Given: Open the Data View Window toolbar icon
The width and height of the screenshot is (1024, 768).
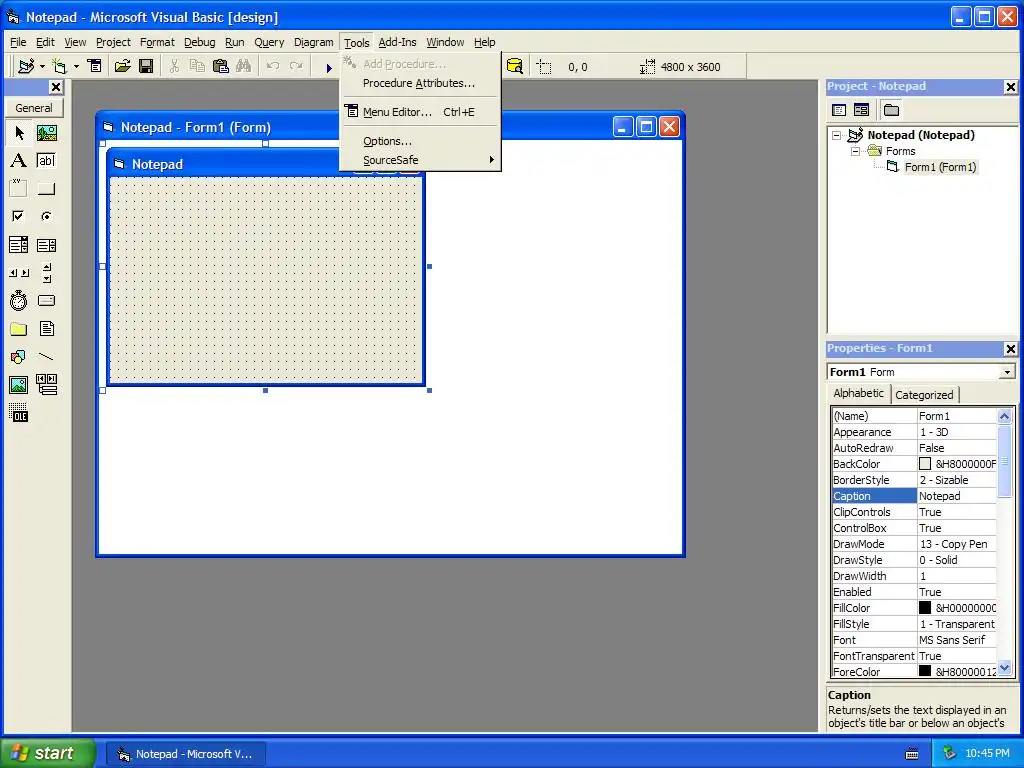Looking at the screenshot, I should tap(515, 66).
